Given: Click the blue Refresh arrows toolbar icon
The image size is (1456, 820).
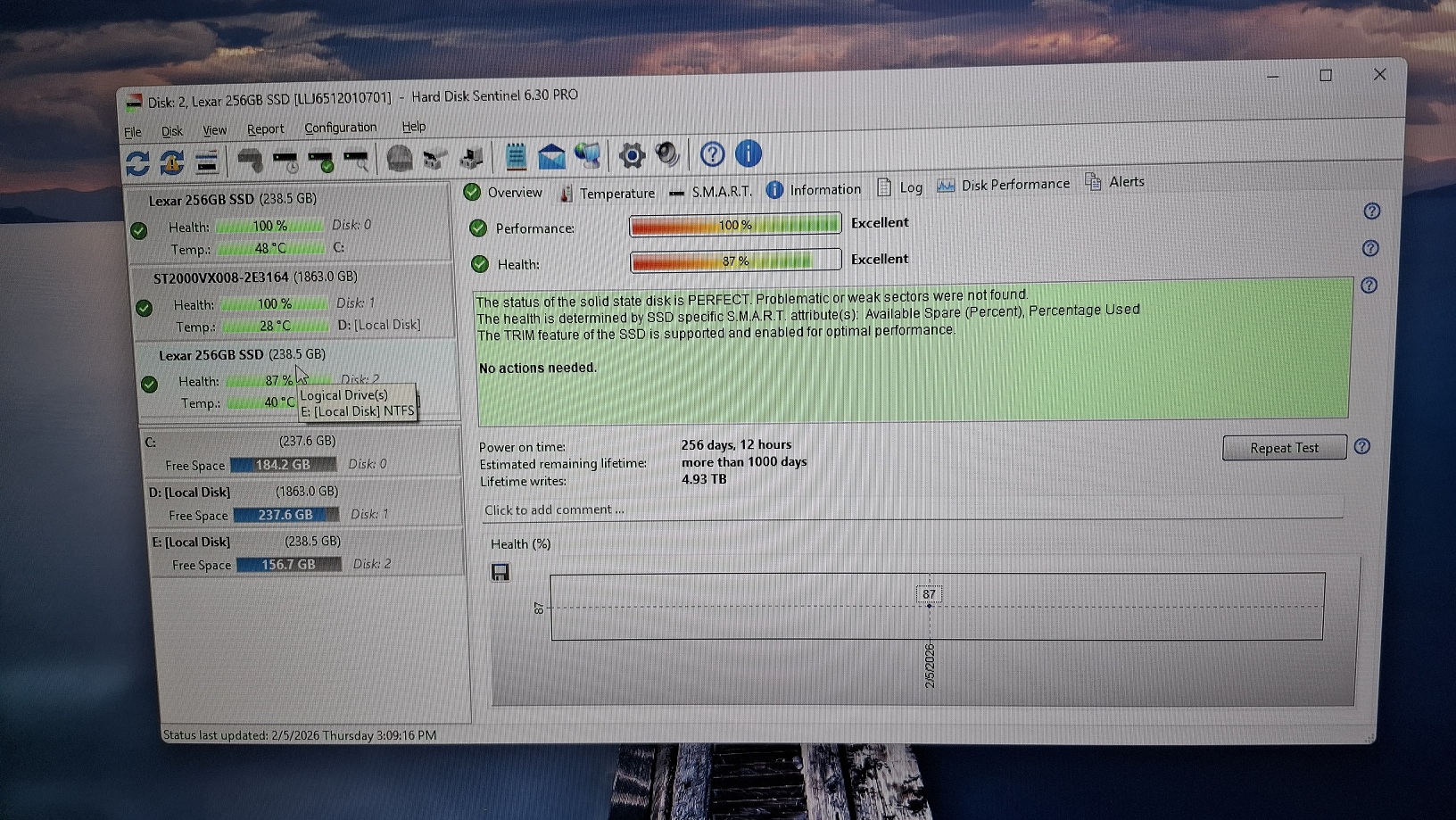Looking at the screenshot, I should (137, 162).
